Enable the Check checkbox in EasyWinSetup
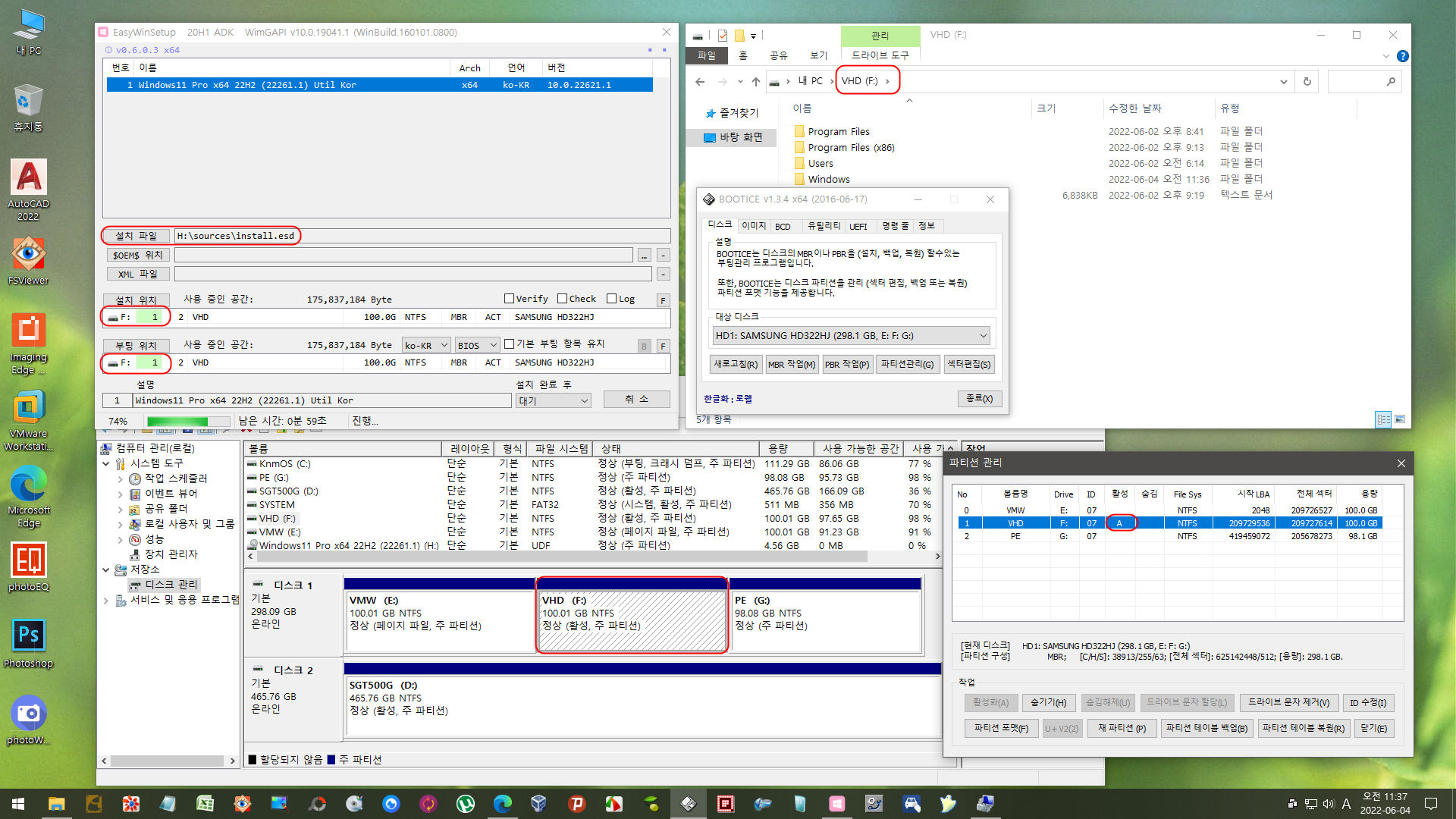 (x=562, y=299)
